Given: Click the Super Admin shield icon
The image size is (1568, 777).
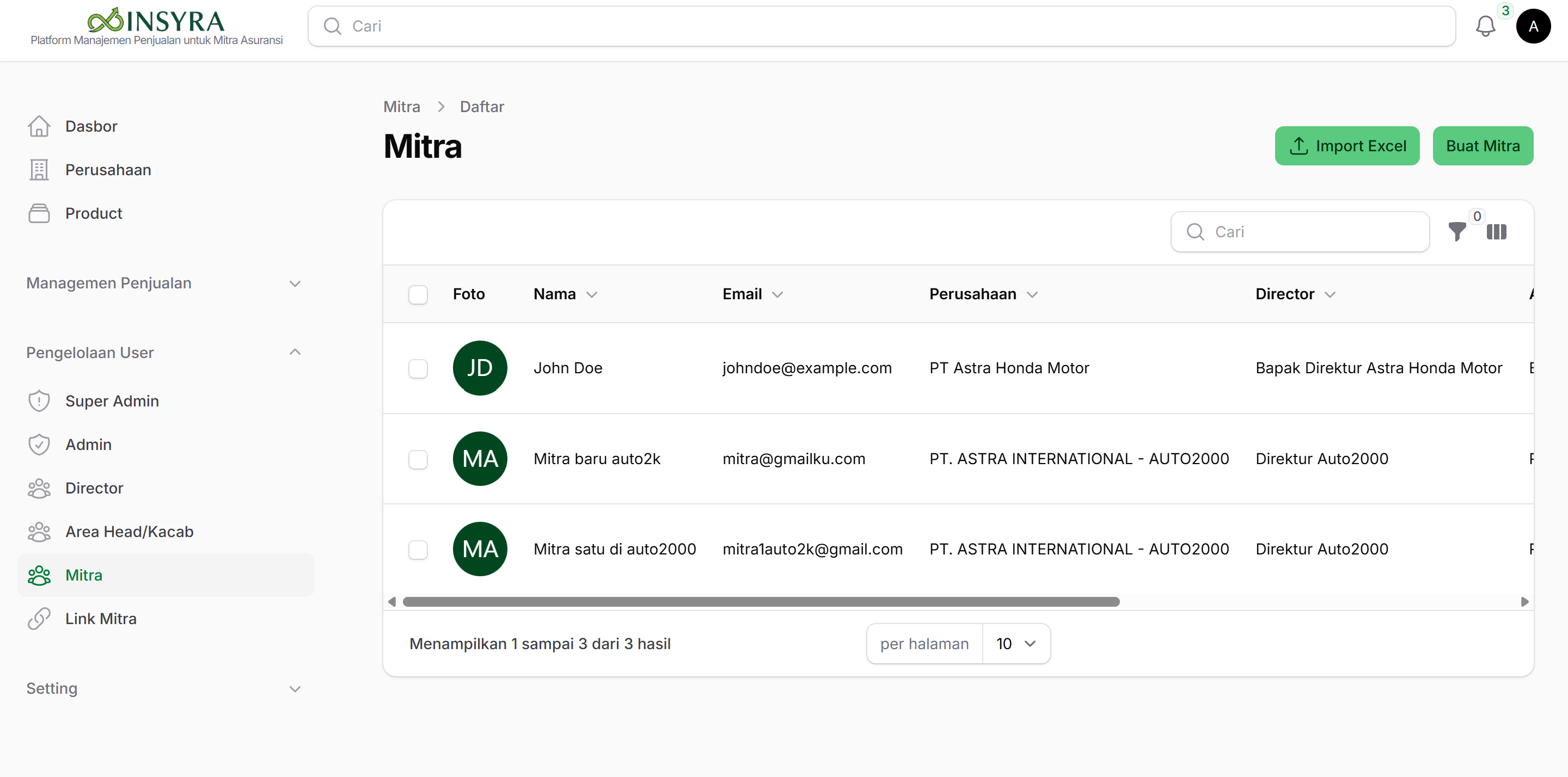Looking at the screenshot, I should pos(39,401).
